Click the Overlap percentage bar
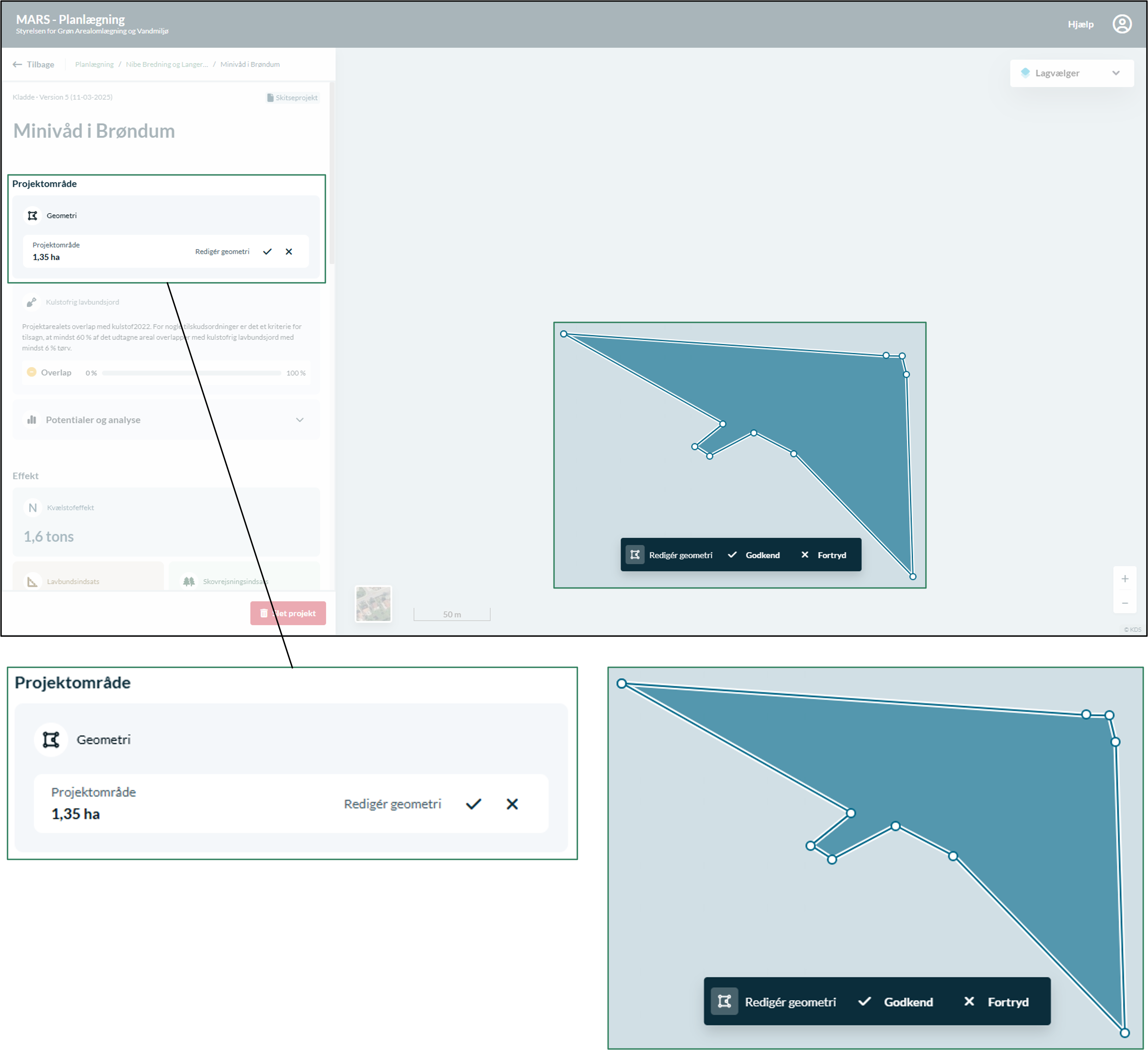This screenshot has height=1050, width=1148. [x=191, y=373]
